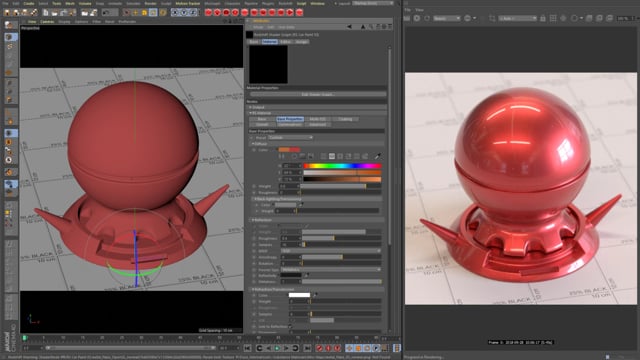Screen dimensions: 640x360
Task: Toggle animation dot beside diffuse Weight
Action: (x=254, y=186)
